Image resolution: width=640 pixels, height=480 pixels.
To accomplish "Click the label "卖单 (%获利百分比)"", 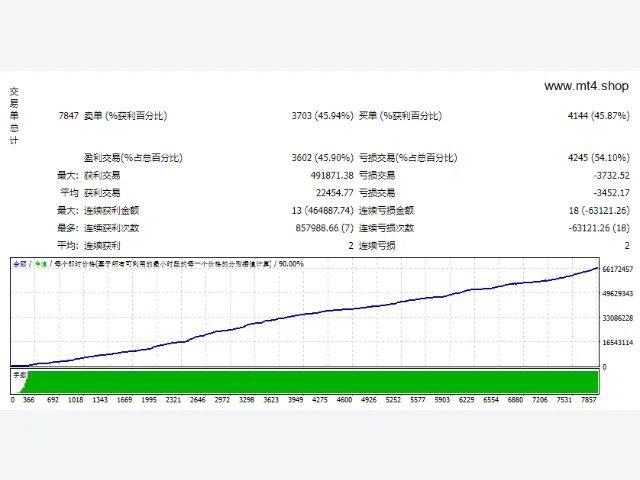I will pyautogui.click(x=125, y=116).
